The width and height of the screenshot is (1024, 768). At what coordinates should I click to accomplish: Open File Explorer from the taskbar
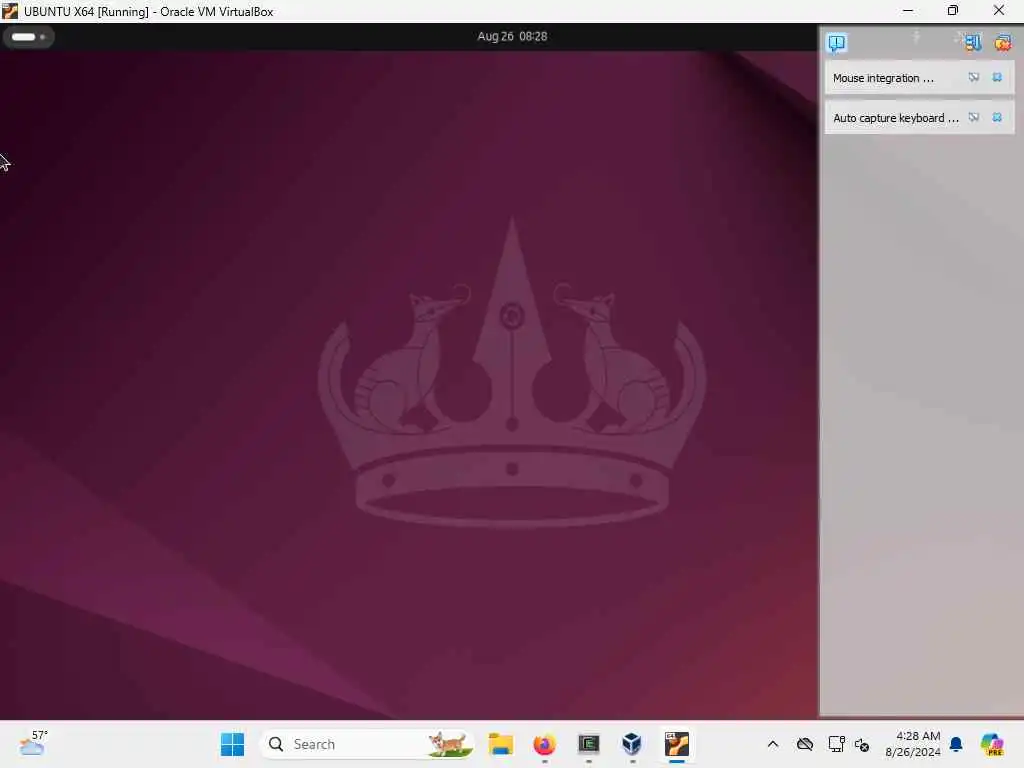pyautogui.click(x=501, y=744)
